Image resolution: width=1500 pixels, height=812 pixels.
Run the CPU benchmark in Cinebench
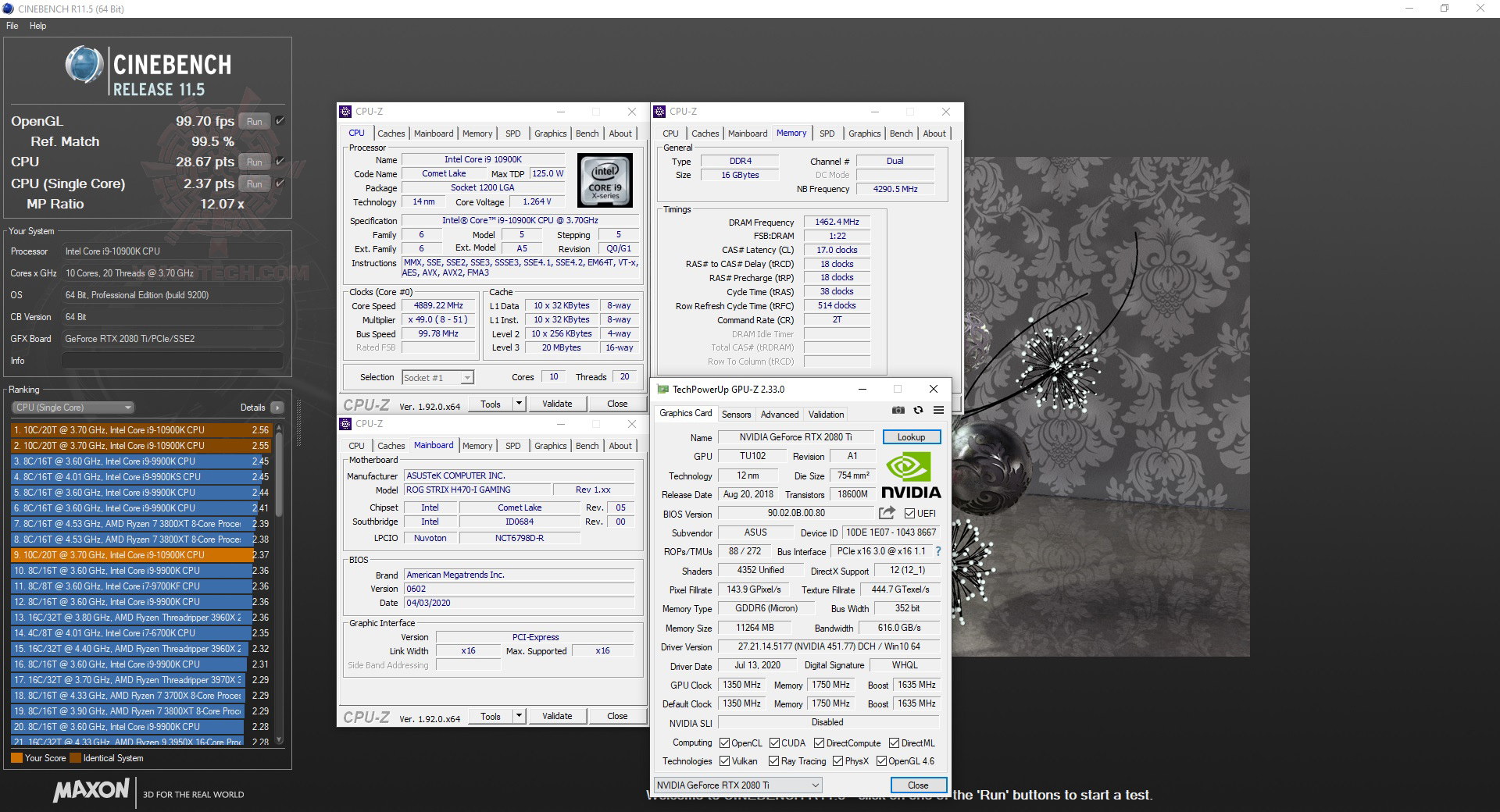tap(254, 162)
